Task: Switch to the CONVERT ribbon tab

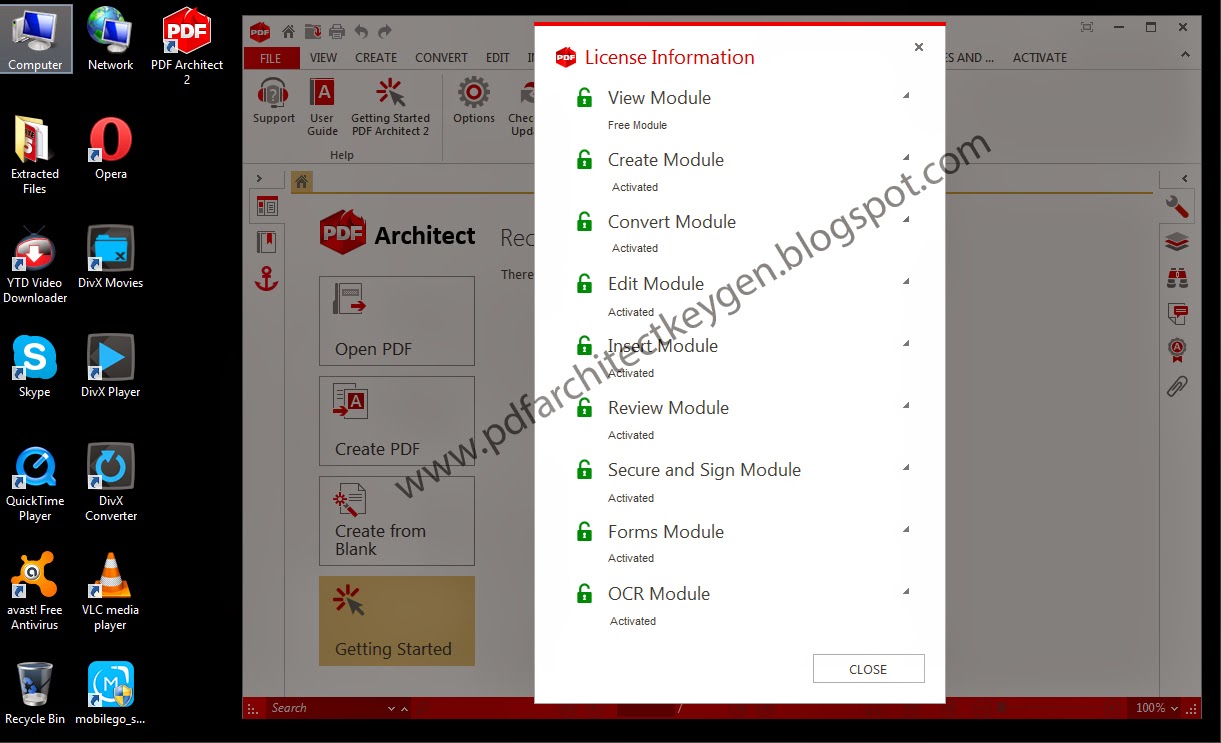Action: coord(441,58)
